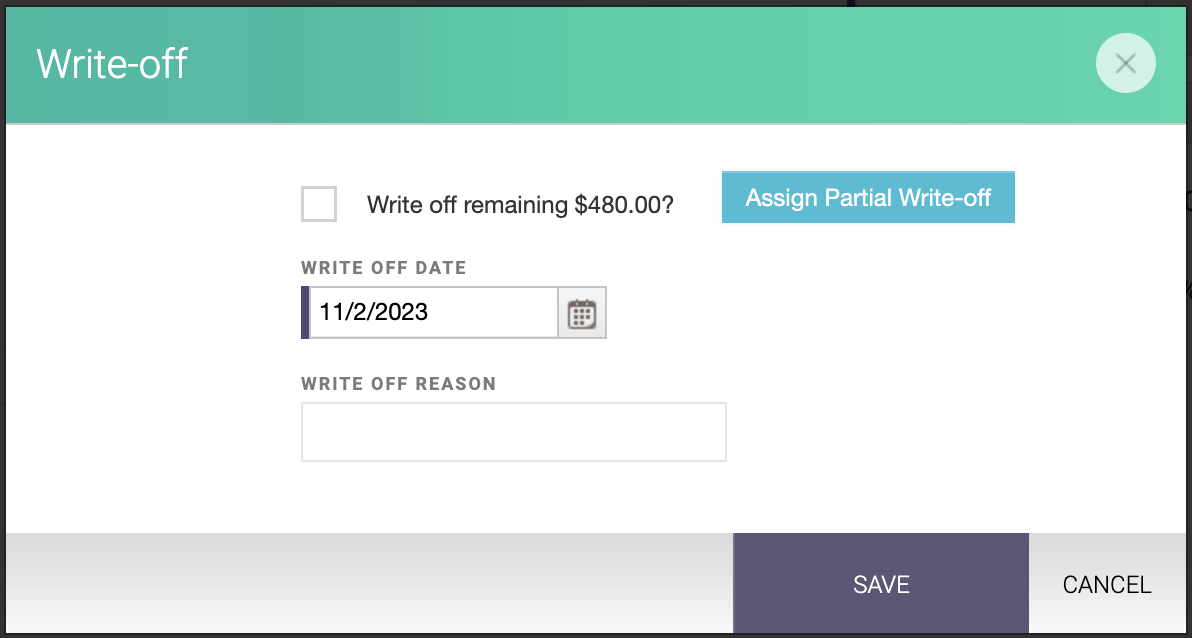Click the WRITE OFF DATE label

tap(384, 268)
